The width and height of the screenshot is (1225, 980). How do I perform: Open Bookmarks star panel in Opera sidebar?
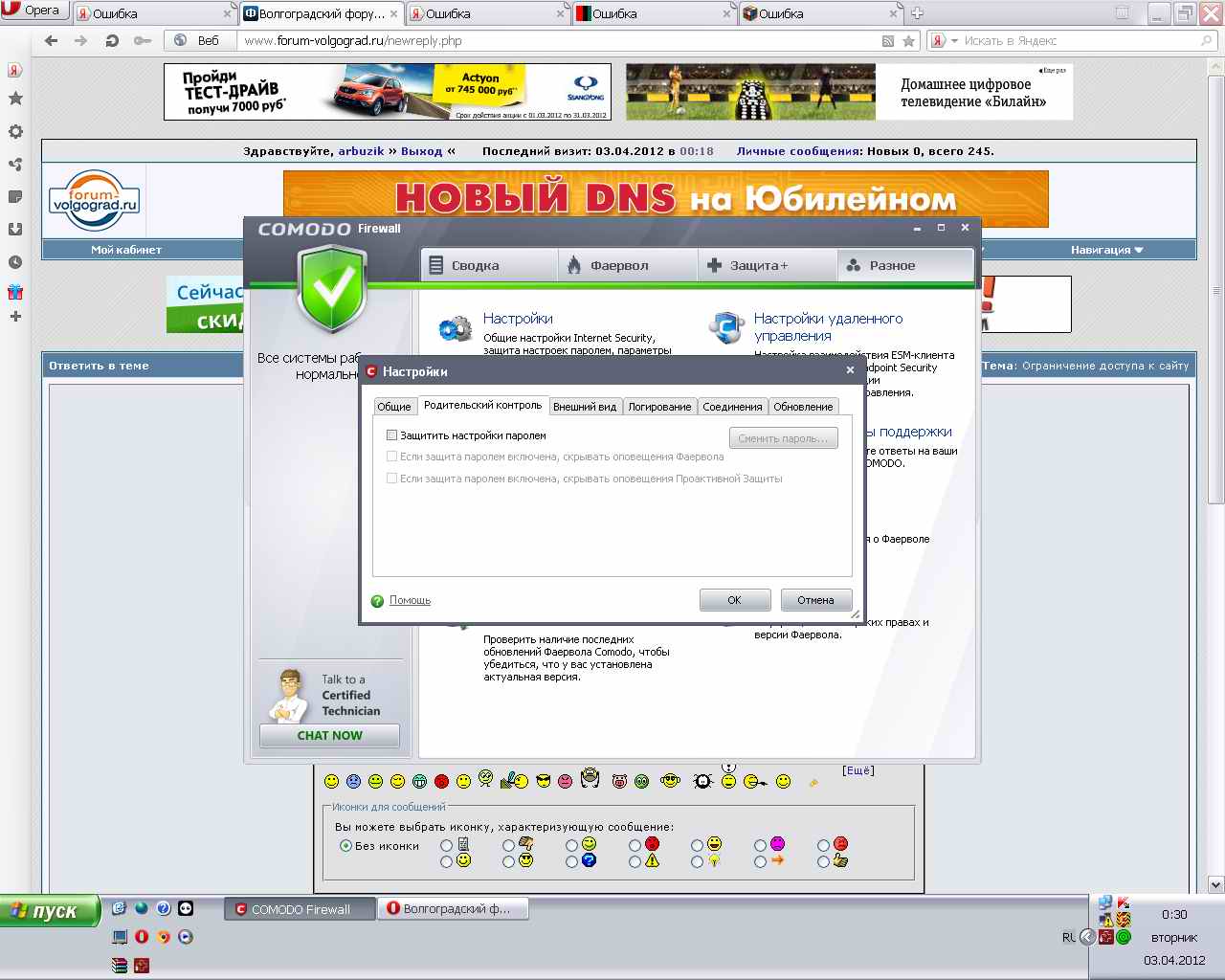pos(15,99)
